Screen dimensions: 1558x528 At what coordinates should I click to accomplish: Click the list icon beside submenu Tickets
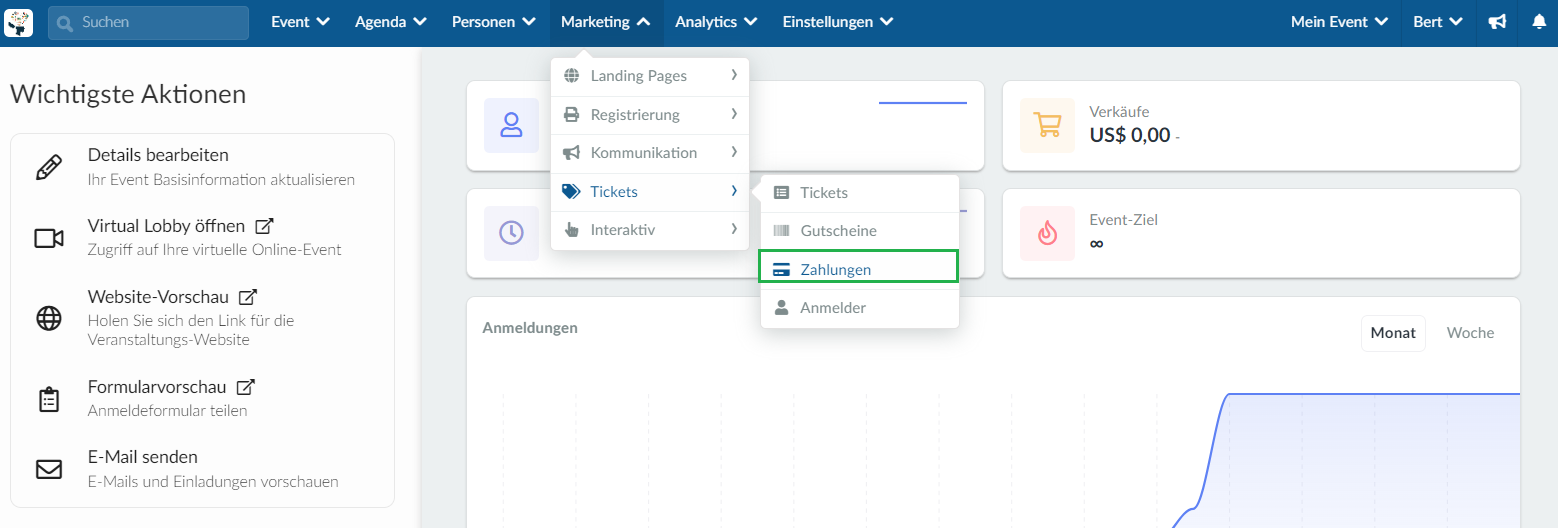point(781,193)
